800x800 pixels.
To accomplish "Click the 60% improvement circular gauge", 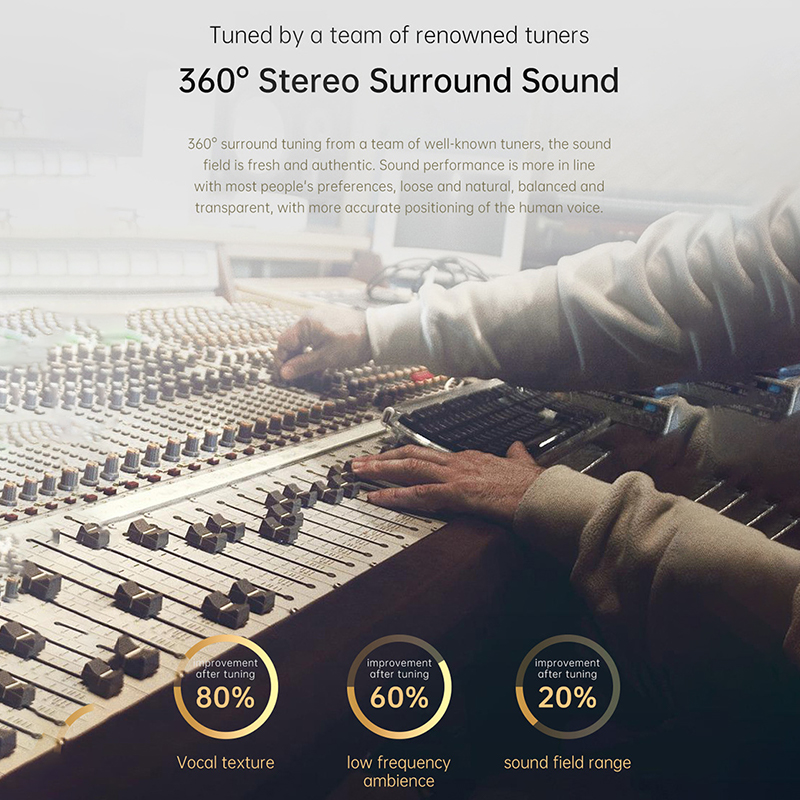I will (x=399, y=688).
